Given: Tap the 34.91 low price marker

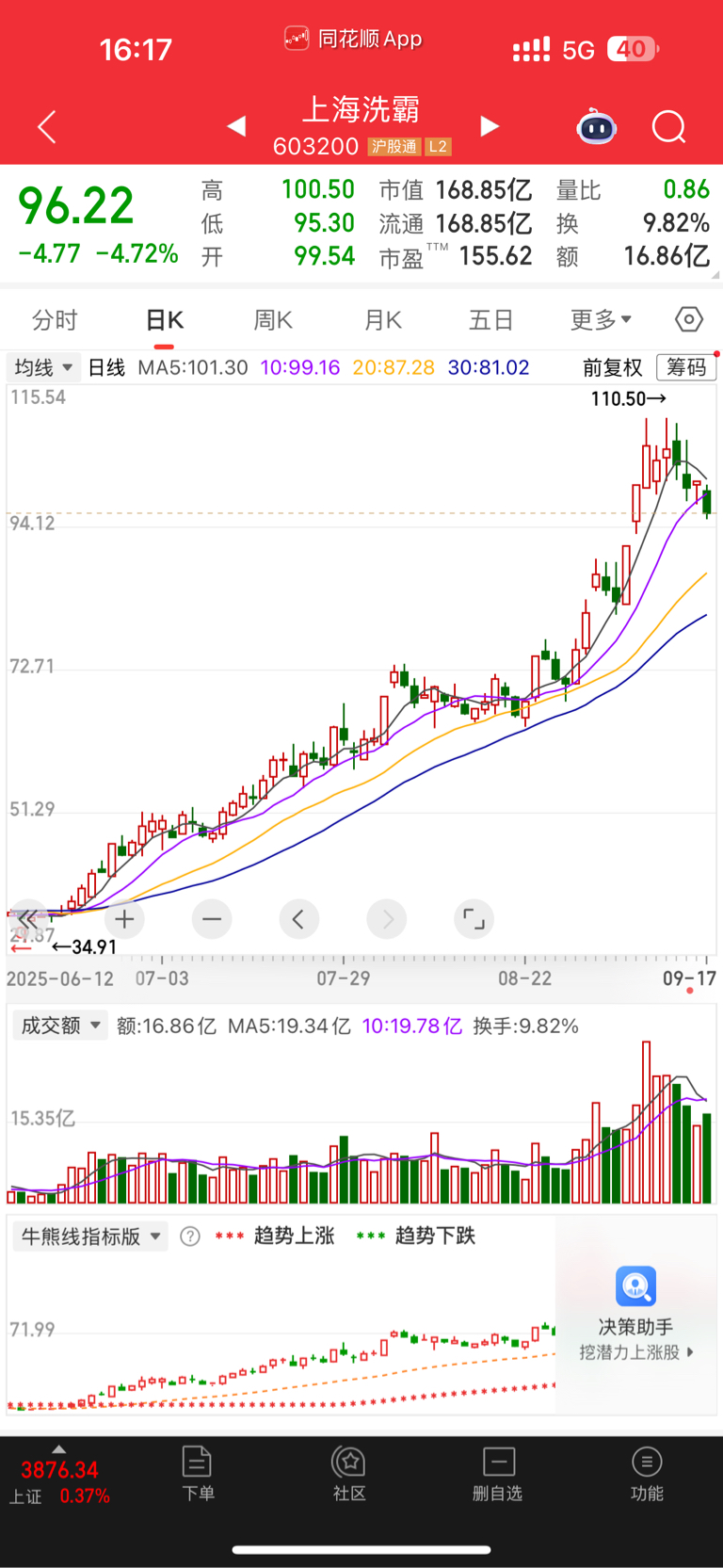Looking at the screenshot, I should [85, 947].
